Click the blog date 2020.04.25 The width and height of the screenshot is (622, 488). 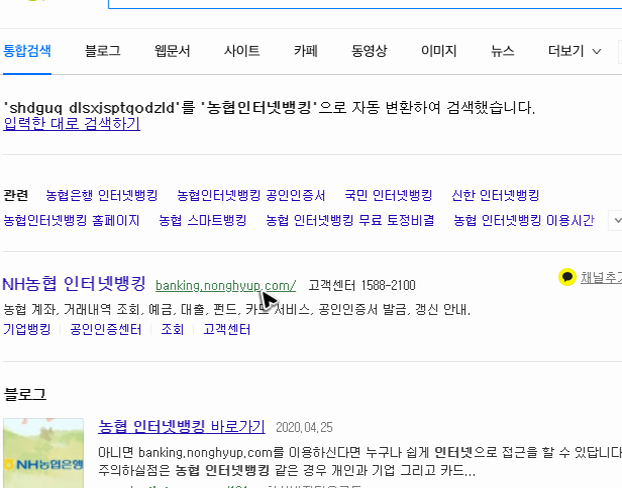click(x=304, y=427)
